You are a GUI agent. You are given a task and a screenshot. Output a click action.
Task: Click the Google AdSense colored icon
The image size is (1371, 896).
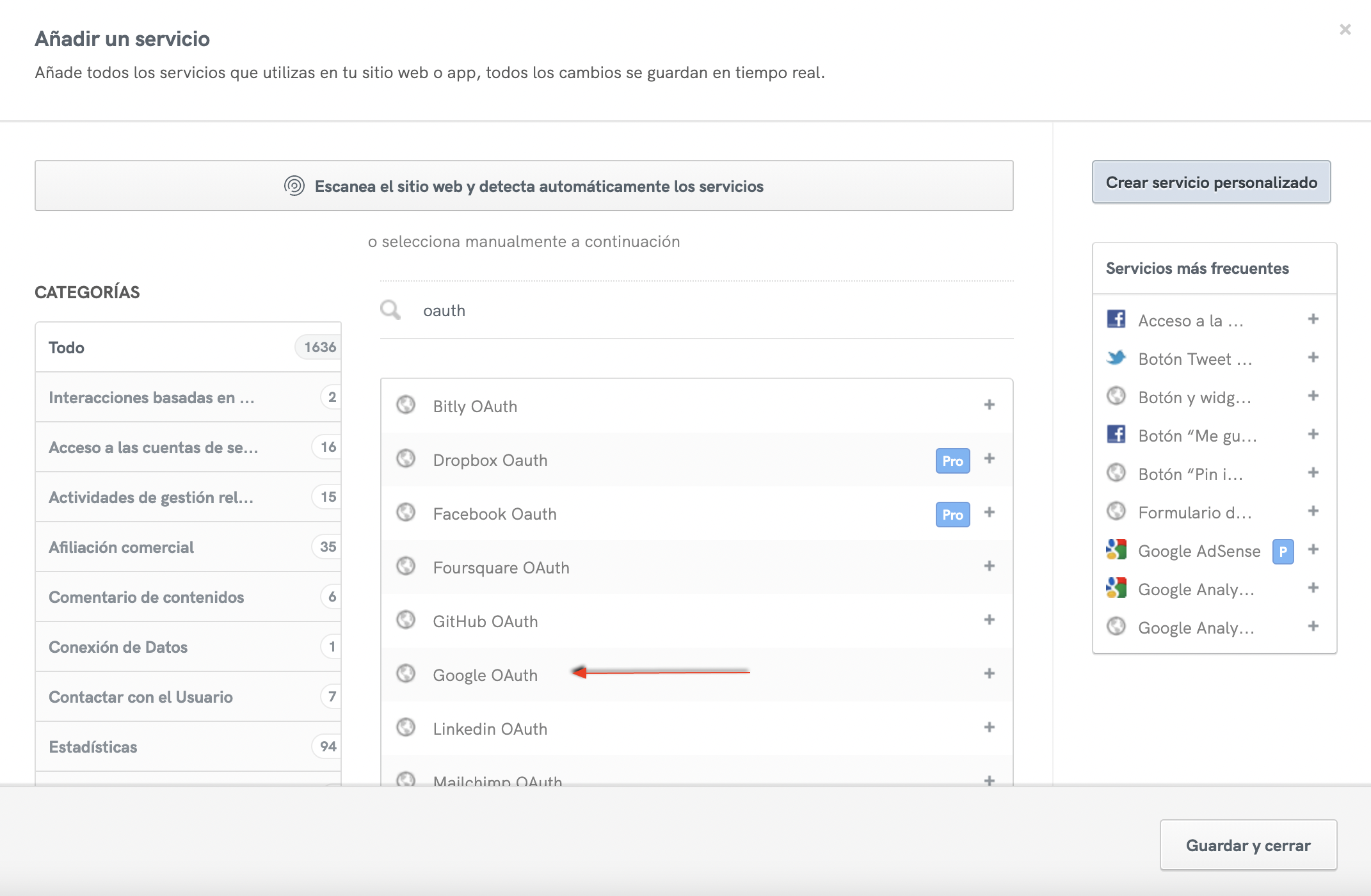[x=1116, y=549]
